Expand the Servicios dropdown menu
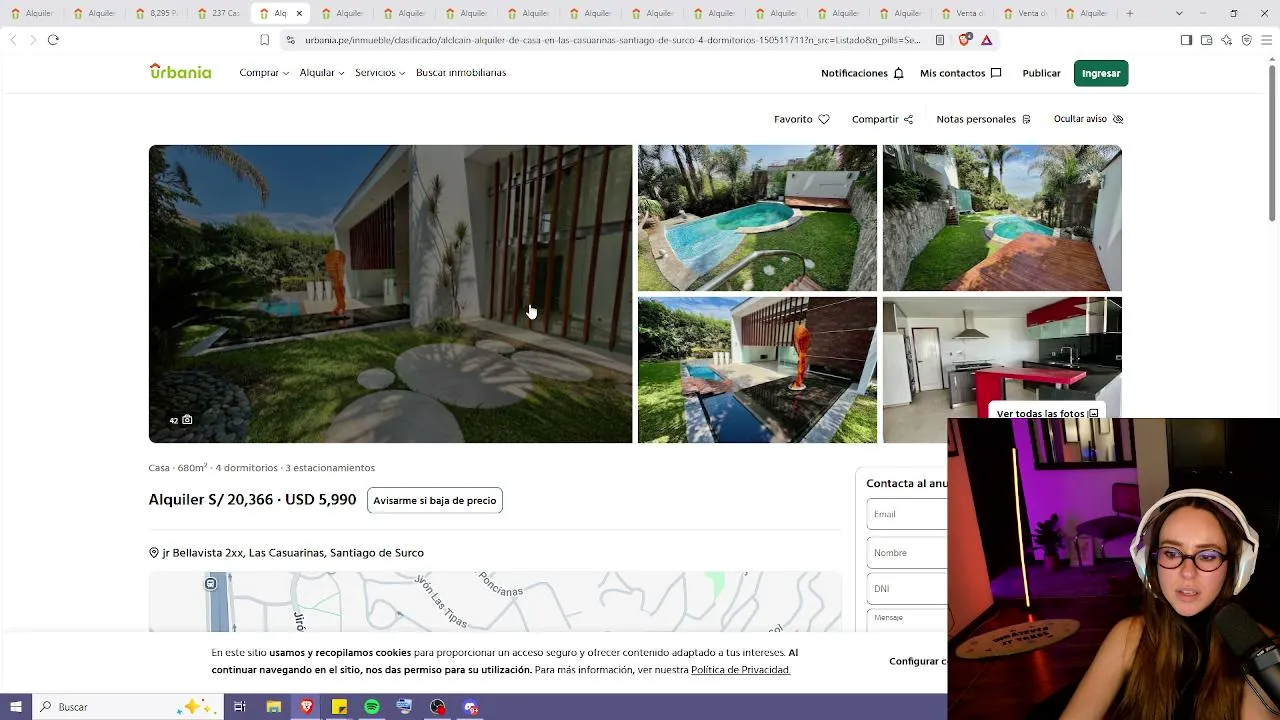 coord(380,73)
